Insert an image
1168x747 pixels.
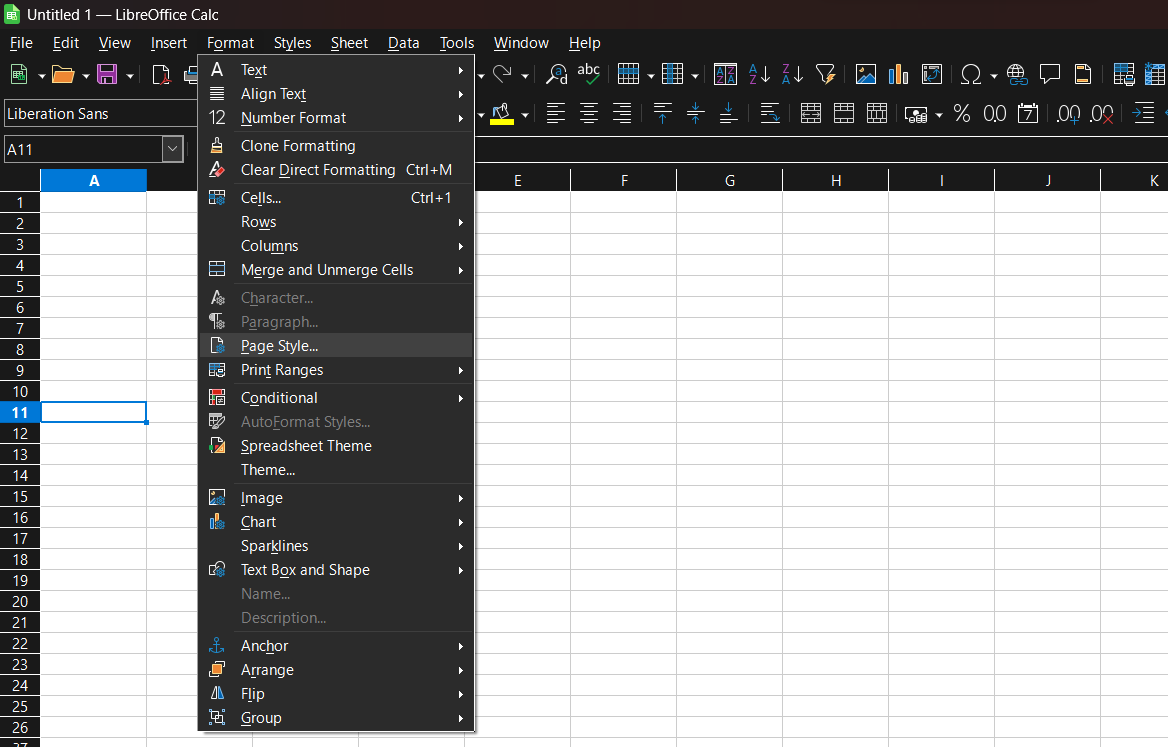click(866, 74)
